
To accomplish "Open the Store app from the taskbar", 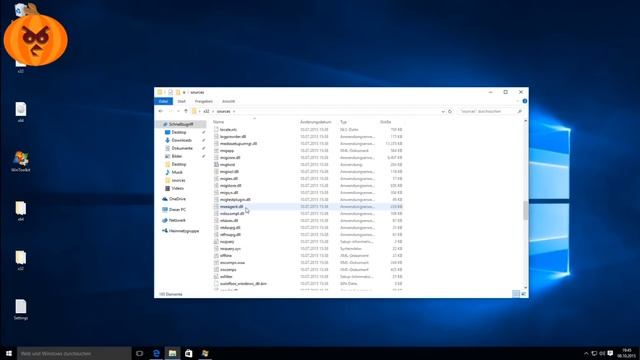I will point(189,353).
